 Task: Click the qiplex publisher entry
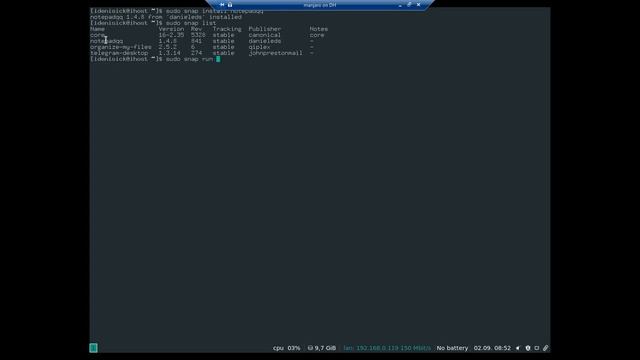pyautogui.click(x=259, y=47)
